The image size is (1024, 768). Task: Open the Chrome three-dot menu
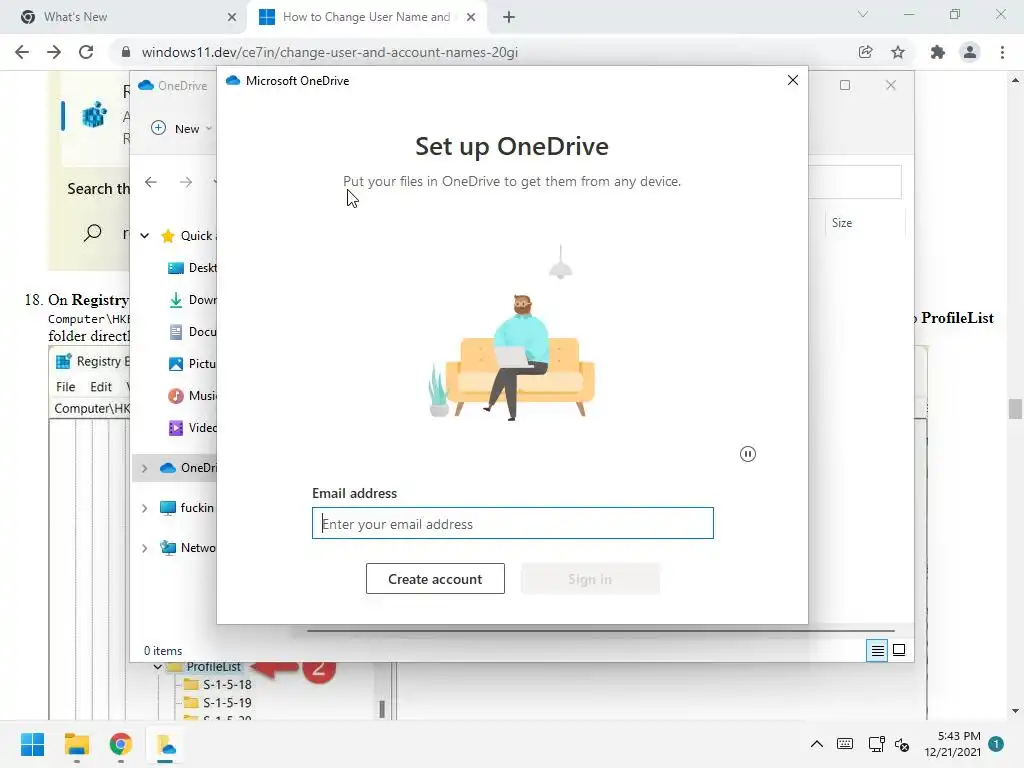point(1002,52)
